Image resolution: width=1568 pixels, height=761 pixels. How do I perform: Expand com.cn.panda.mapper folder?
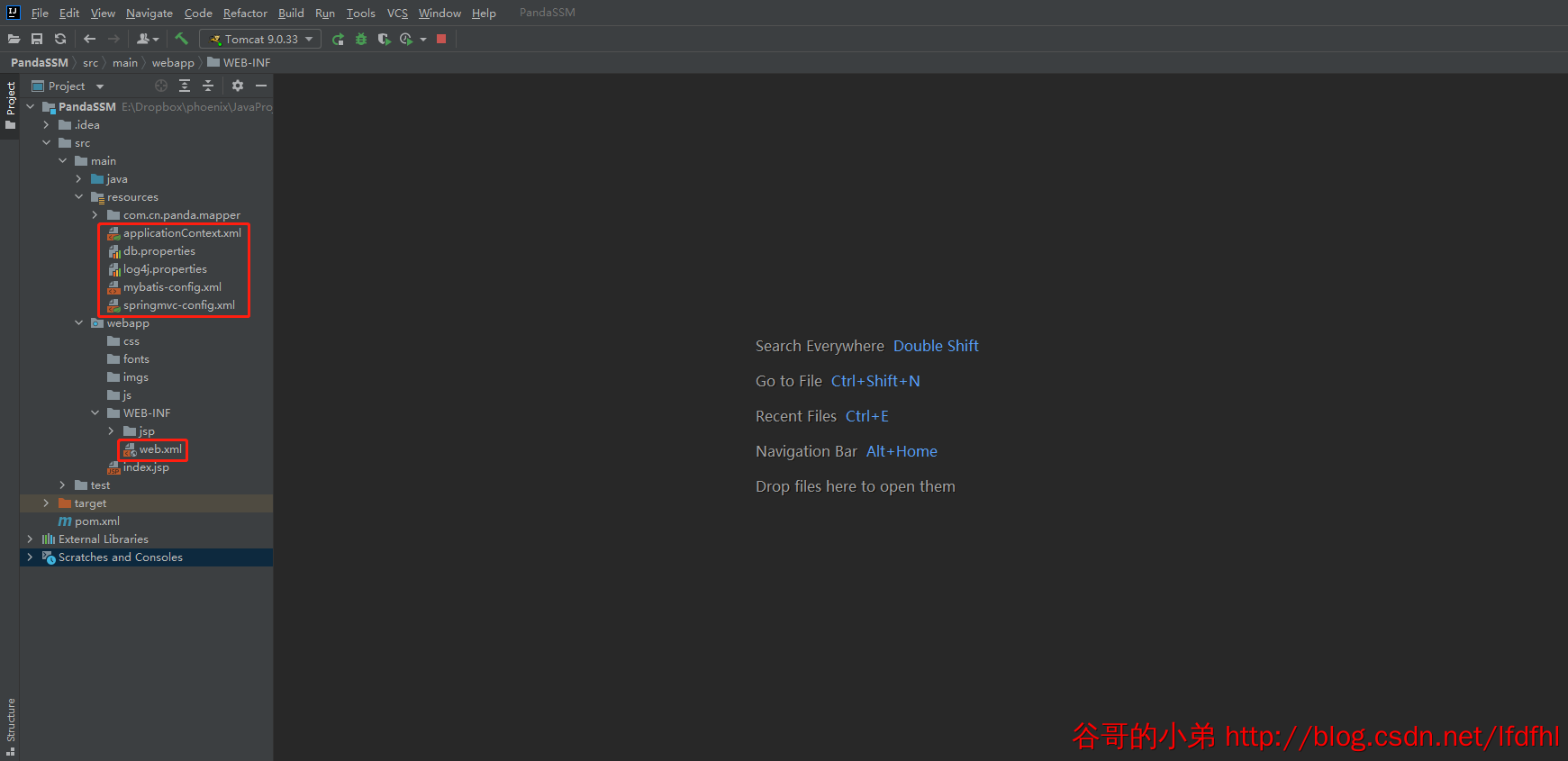(x=95, y=214)
